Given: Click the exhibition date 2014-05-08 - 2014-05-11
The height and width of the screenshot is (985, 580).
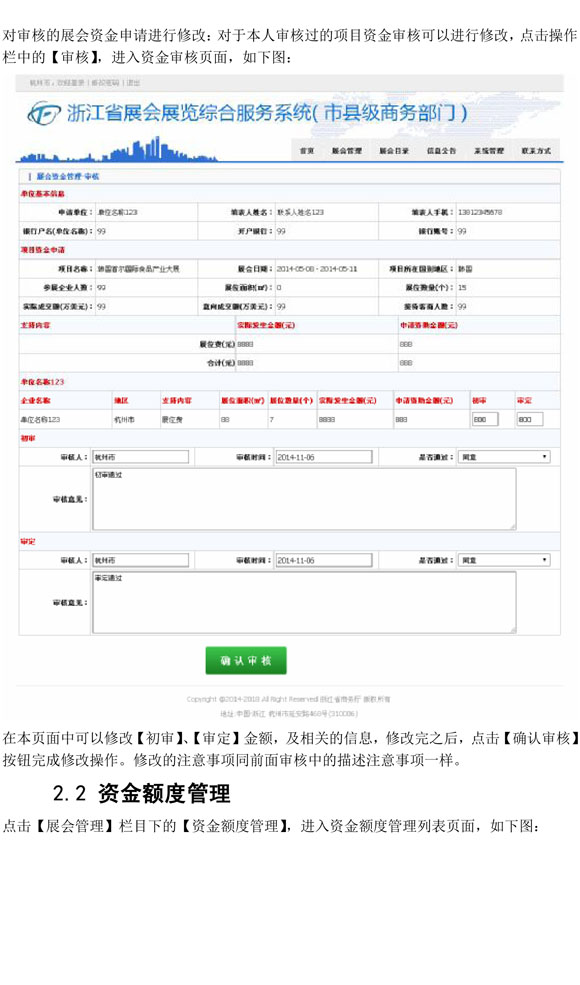Looking at the screenshot, I should (317, 269).
